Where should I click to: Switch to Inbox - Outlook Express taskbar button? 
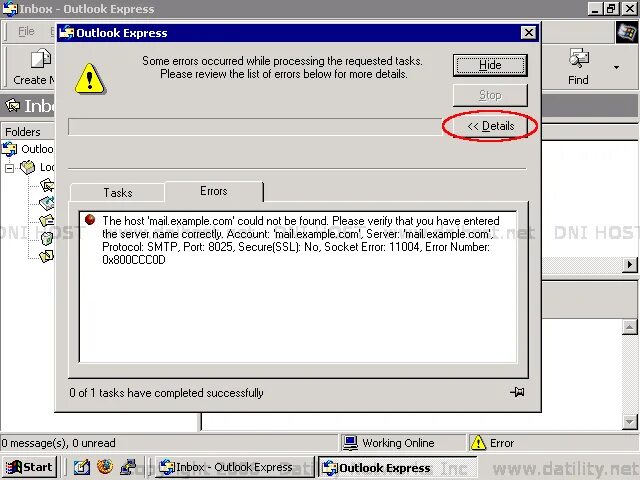click(x=234, y=467)
